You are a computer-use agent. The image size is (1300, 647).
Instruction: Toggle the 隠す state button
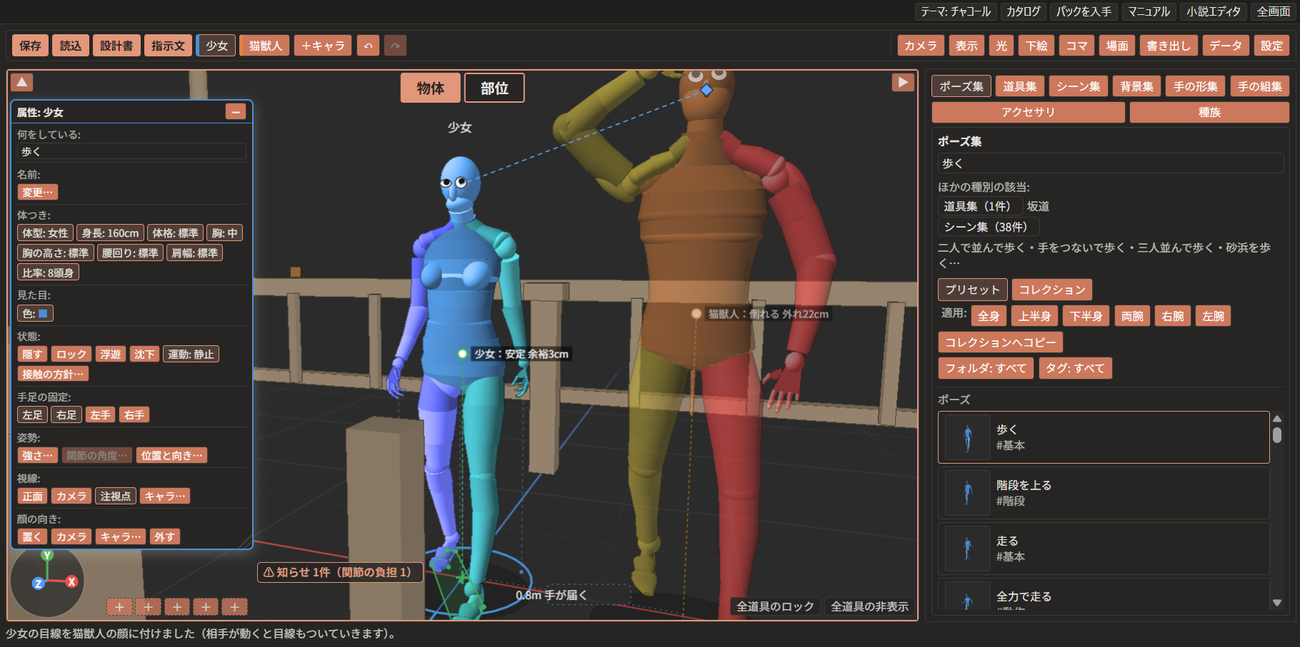click(33, 354)
